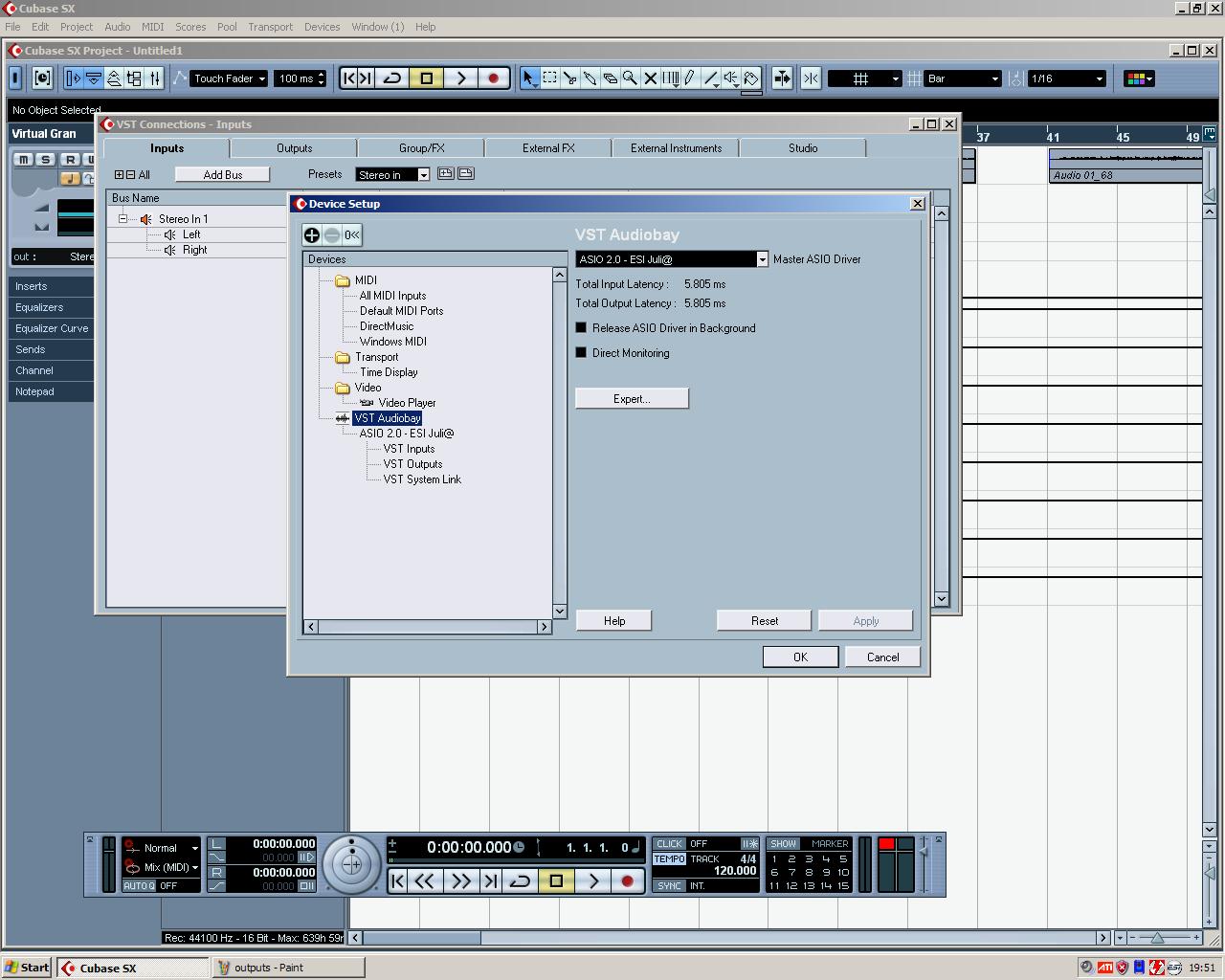Open the Pool menu
The height and width of the screenshot is (980, 1225).
click(227, 27)
